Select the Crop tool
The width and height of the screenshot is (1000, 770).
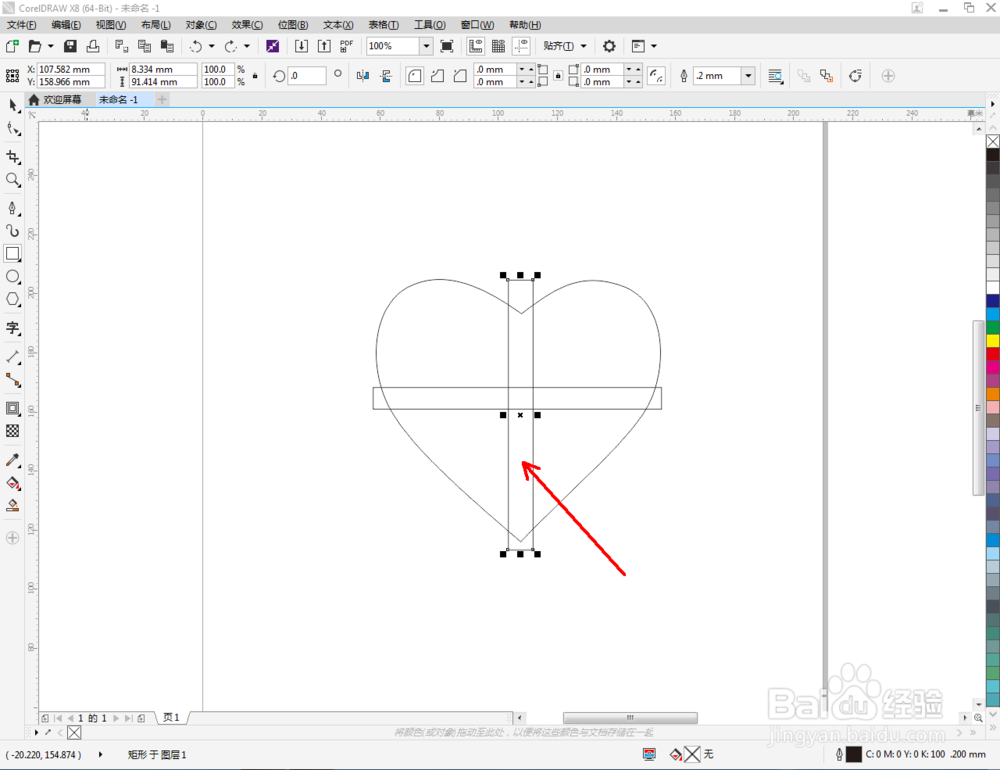12,157
